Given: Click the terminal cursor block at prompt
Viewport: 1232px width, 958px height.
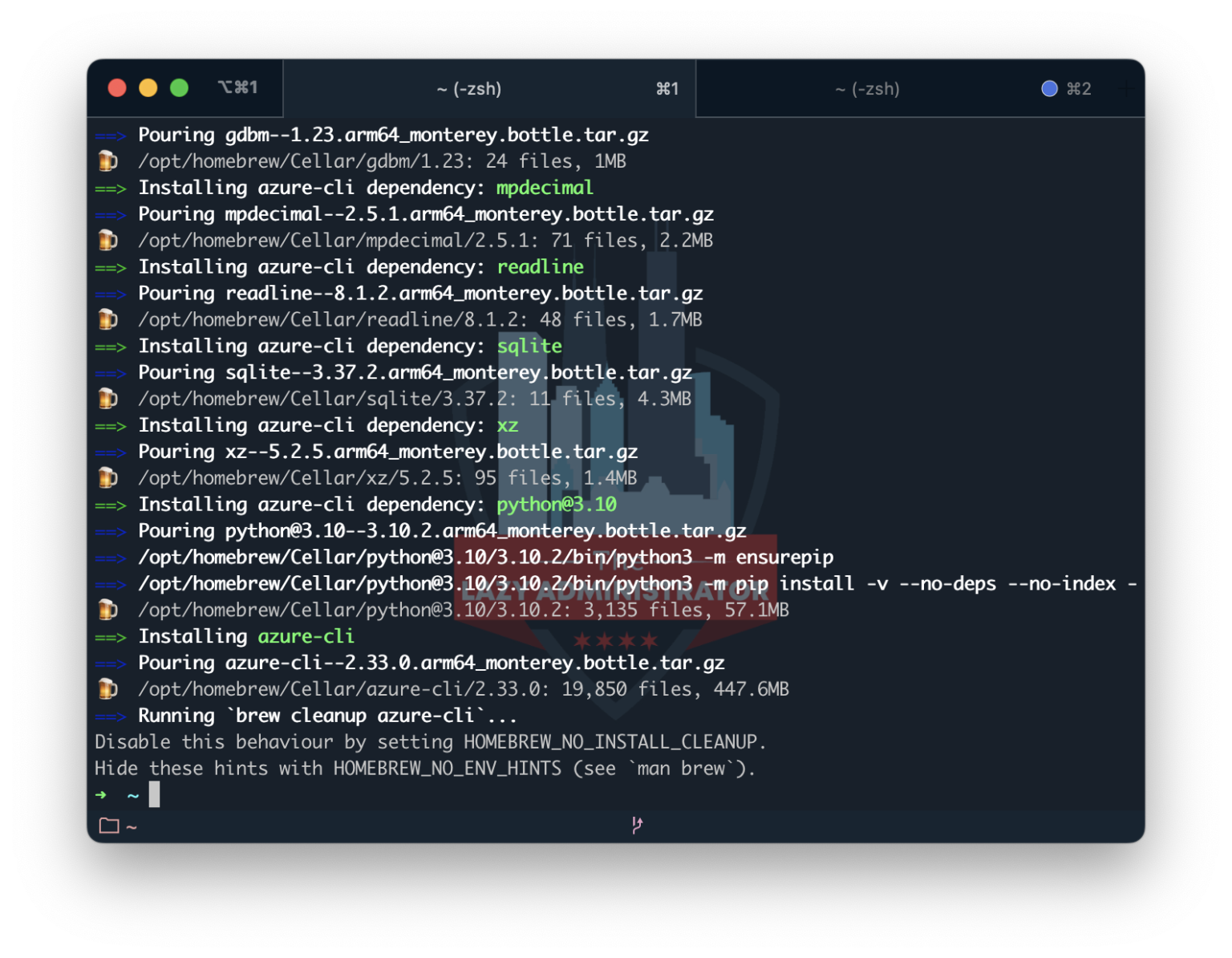Looking at the screenshot, I should pos(154,794).
